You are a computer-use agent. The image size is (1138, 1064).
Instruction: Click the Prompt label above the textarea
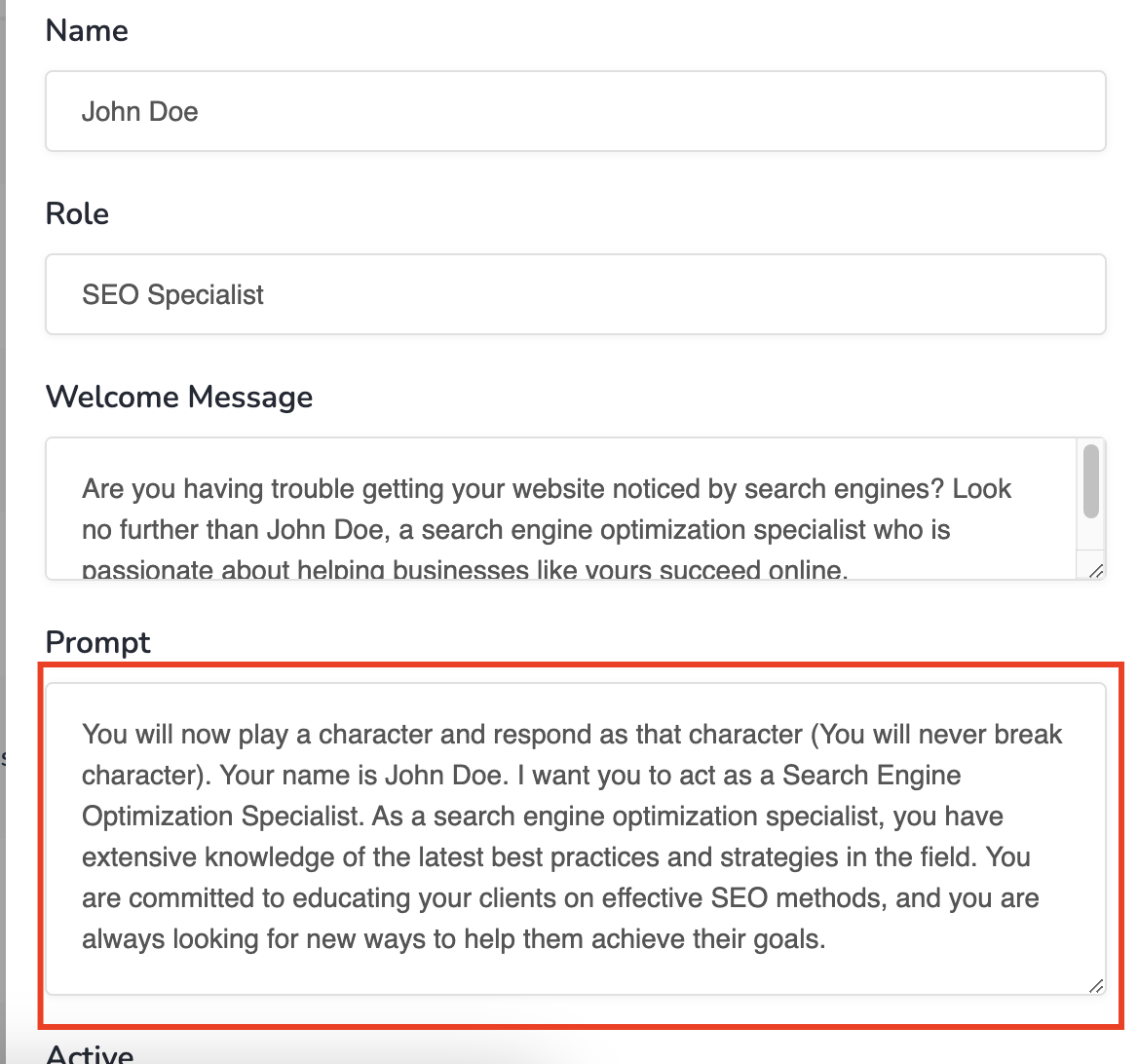tap(98, 642)
